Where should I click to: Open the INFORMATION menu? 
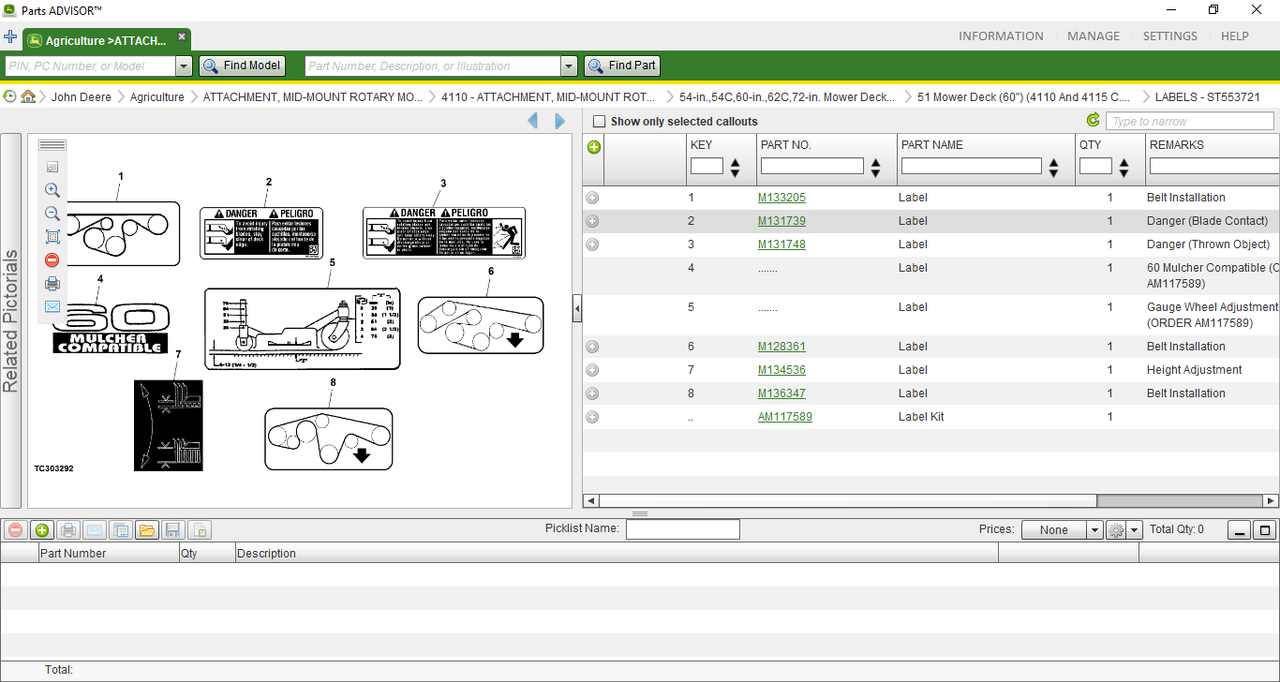(1001, 36)
